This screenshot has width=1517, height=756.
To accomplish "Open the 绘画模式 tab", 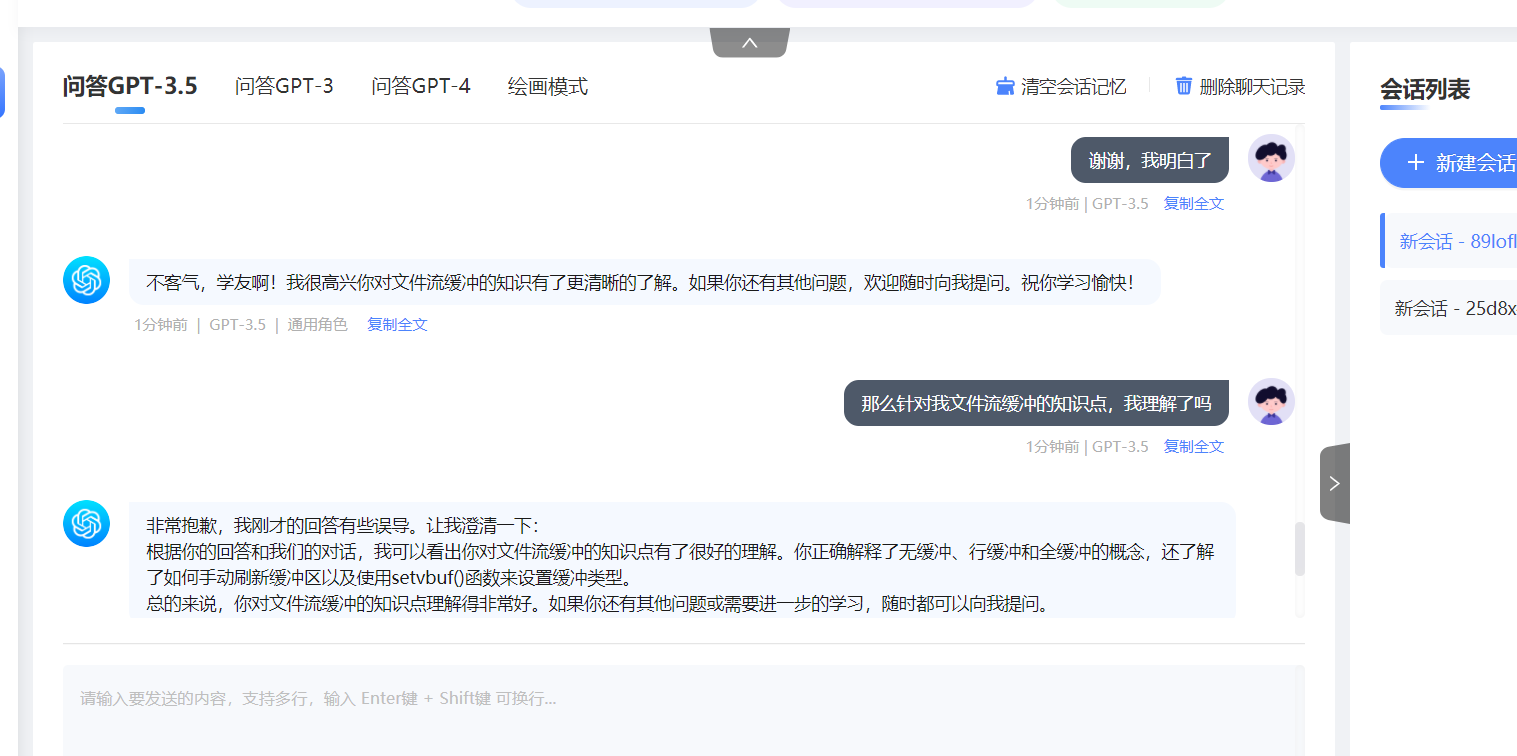I will point(548,86).
